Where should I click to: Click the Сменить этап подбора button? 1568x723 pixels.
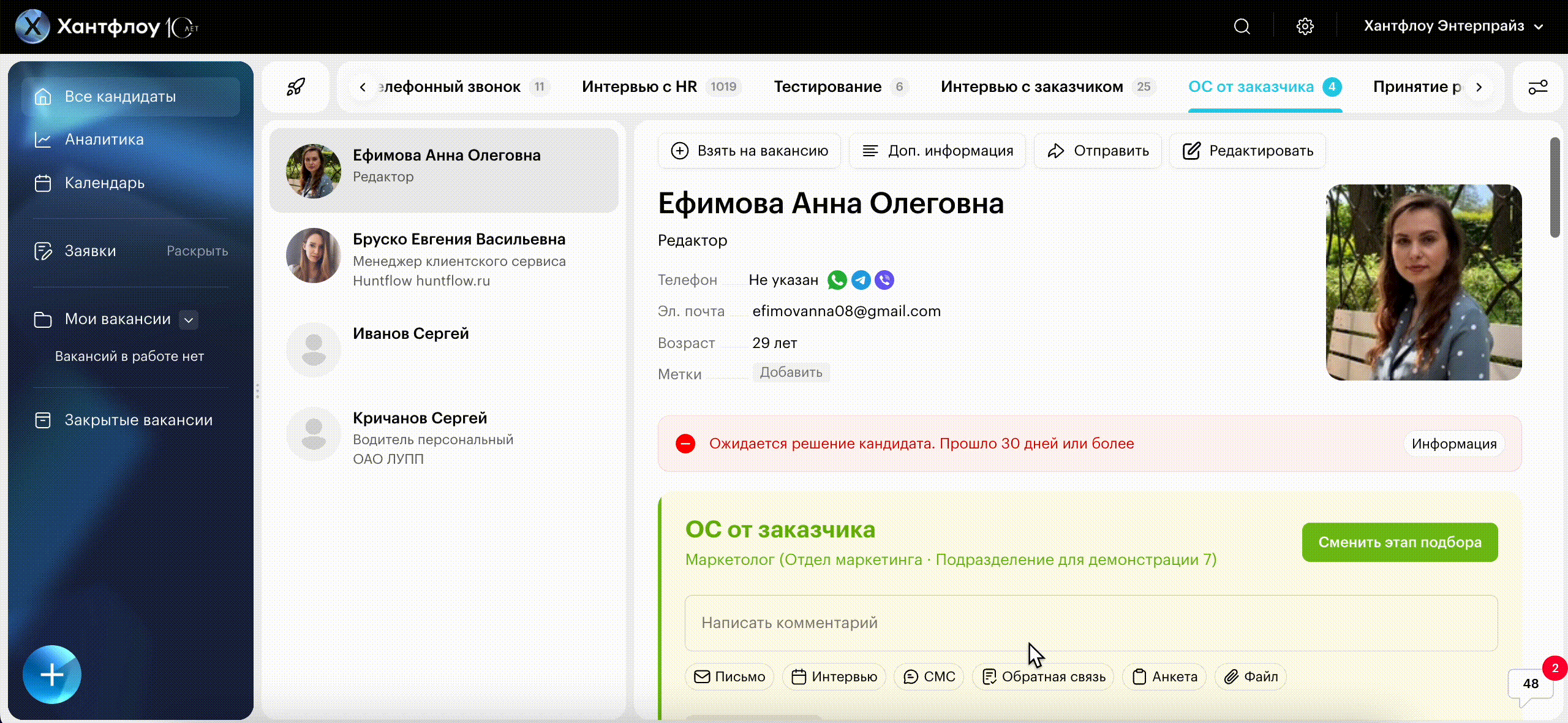click(1400, 542)
